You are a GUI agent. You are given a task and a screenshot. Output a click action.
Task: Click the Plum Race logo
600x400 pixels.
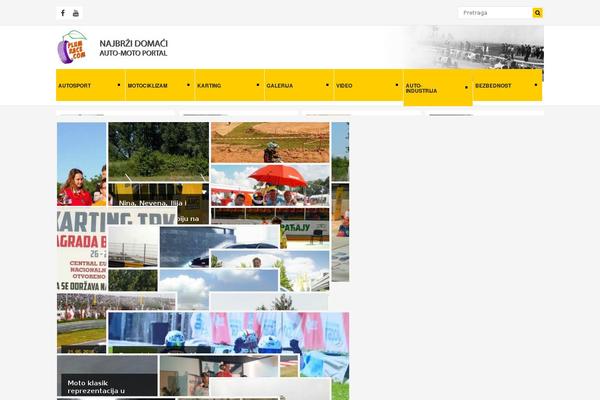tap(72, 47)
